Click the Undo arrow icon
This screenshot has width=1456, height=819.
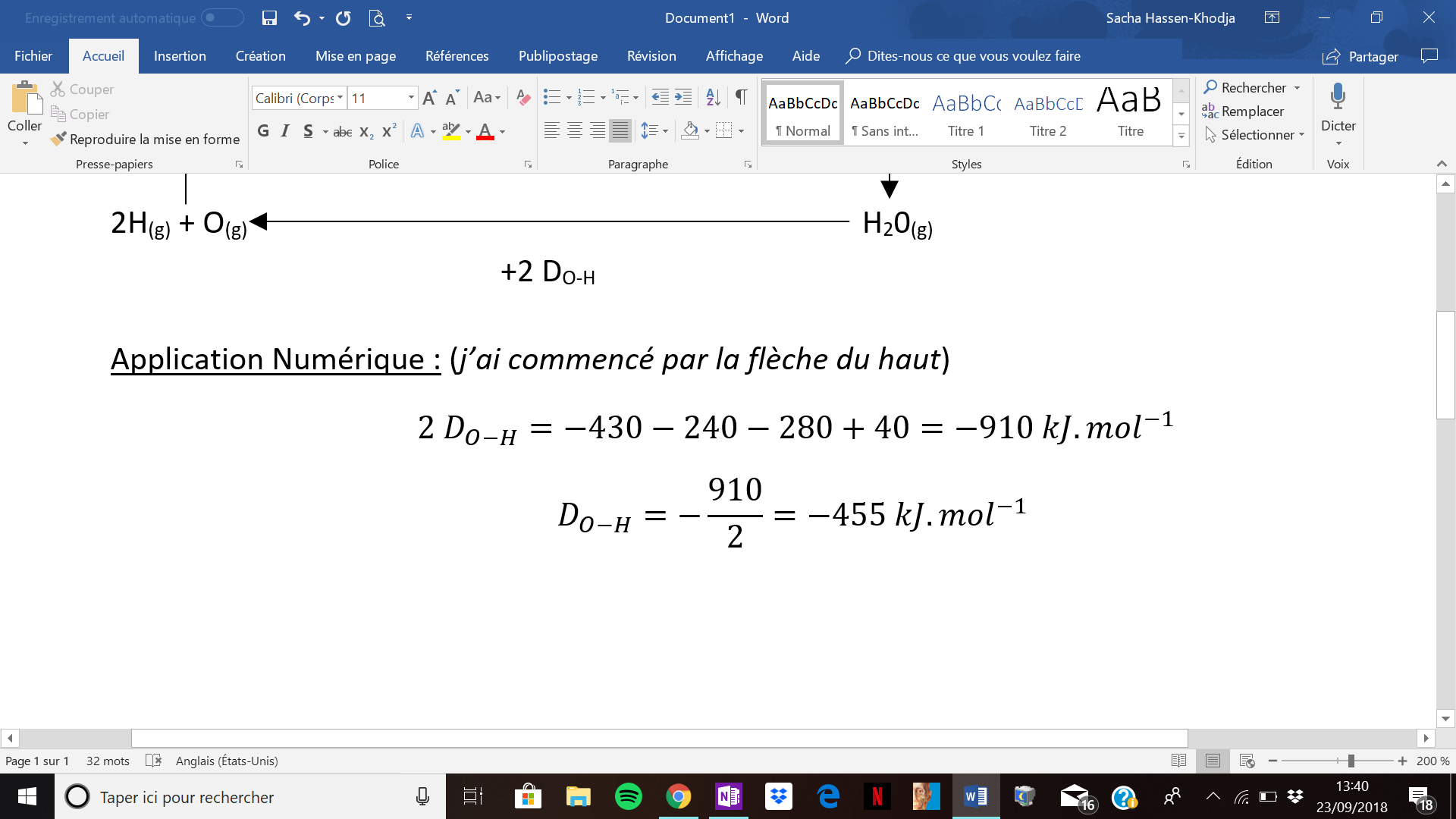302,18
